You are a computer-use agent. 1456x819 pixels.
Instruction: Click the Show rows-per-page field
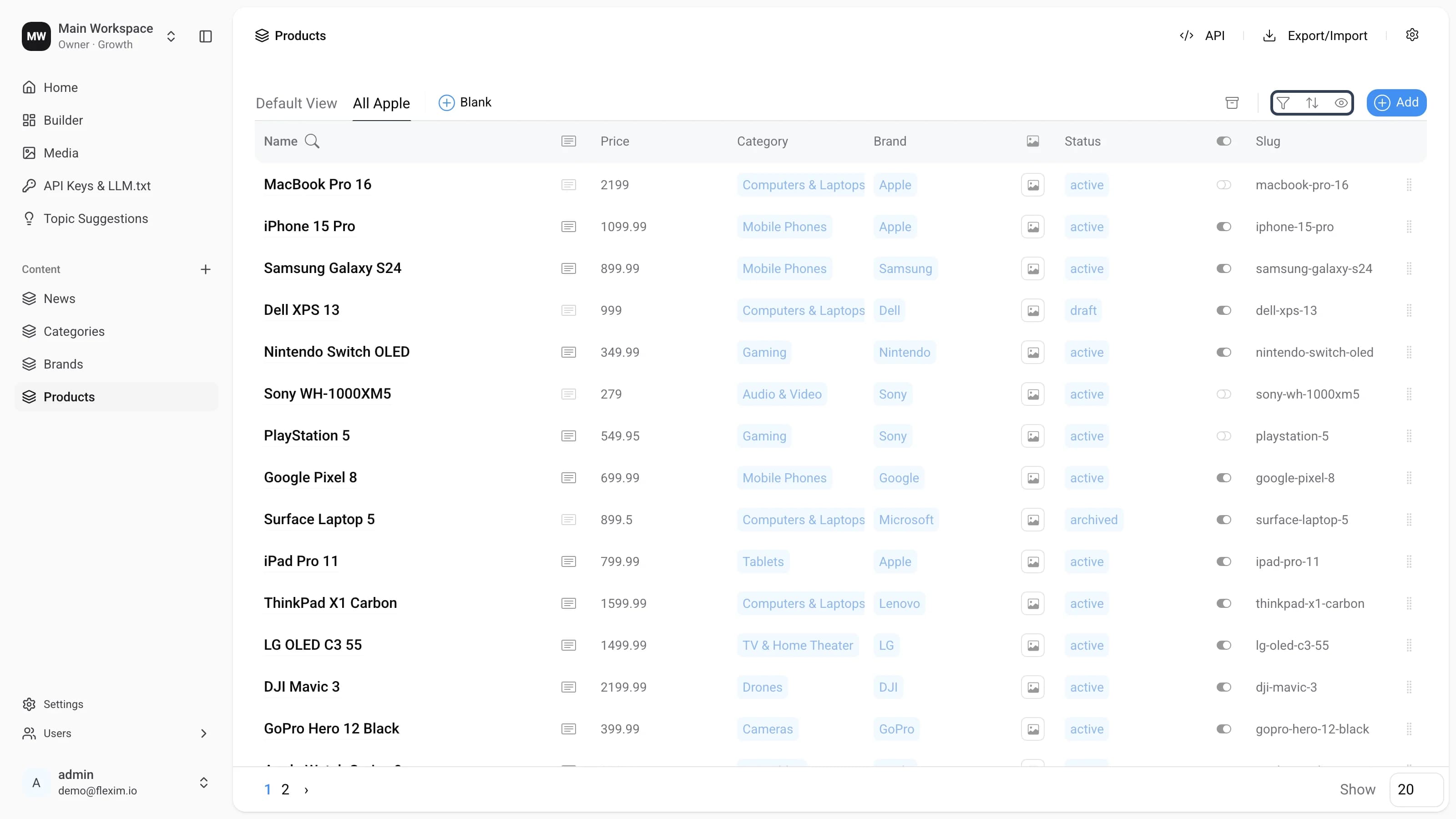point(1416,789)
